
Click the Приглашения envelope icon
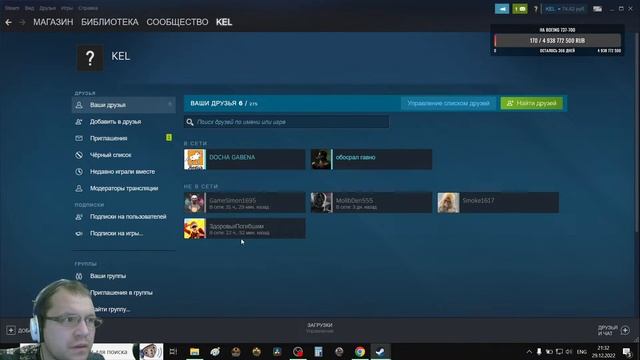coord(79,138)
